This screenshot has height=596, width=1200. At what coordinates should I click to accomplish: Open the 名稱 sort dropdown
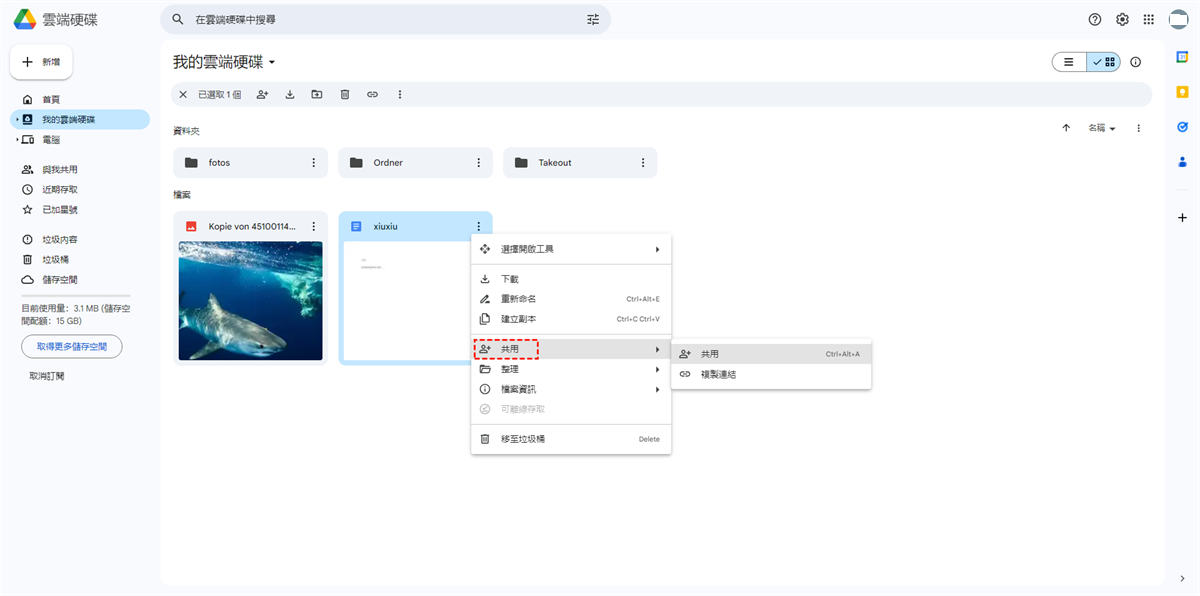click(x=1101, y=128)
